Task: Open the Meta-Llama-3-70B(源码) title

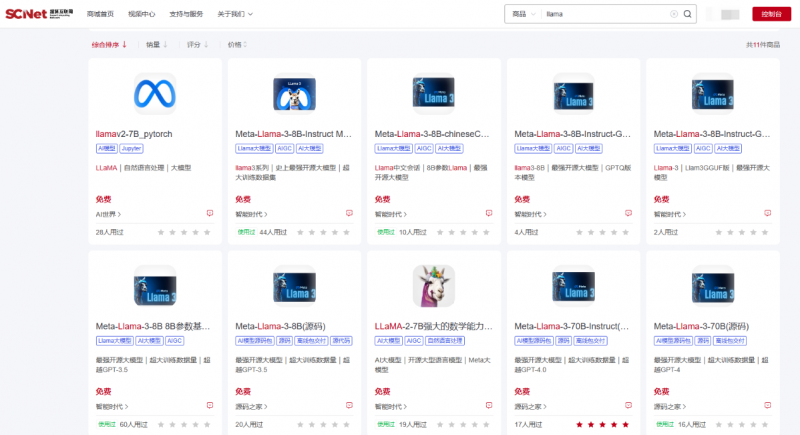Action: tap(702, 326)
